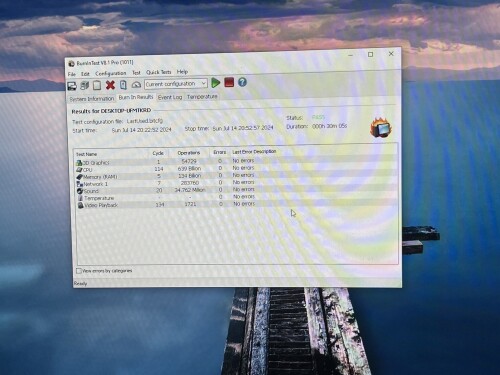This screenshot has height=375, width=500.
Task: Open the duty cycle gauge icon
Action: point(136,85)
